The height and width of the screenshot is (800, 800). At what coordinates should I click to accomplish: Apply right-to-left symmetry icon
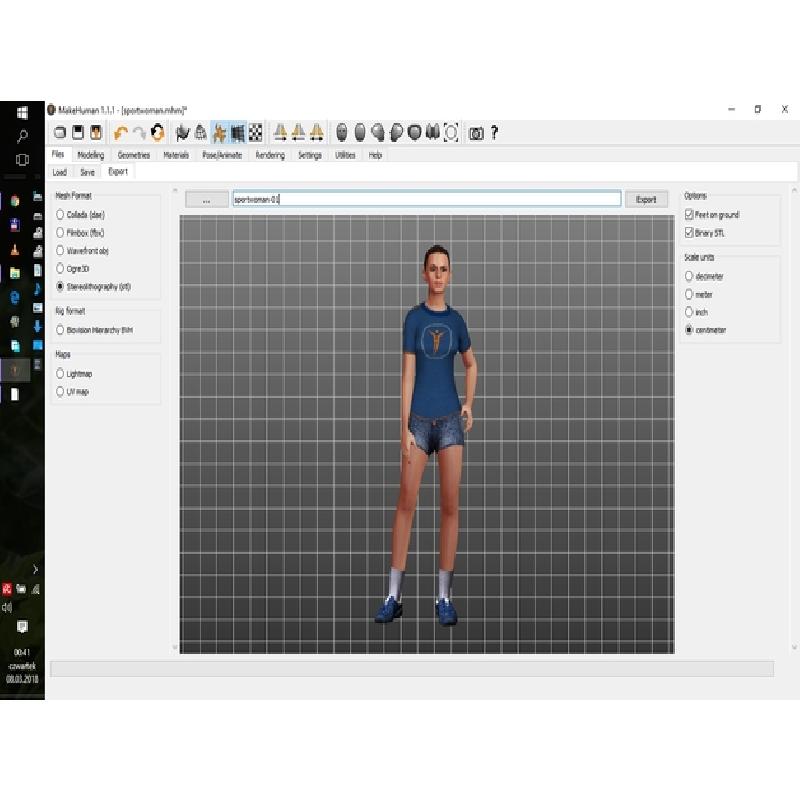(x=280, y=133)
